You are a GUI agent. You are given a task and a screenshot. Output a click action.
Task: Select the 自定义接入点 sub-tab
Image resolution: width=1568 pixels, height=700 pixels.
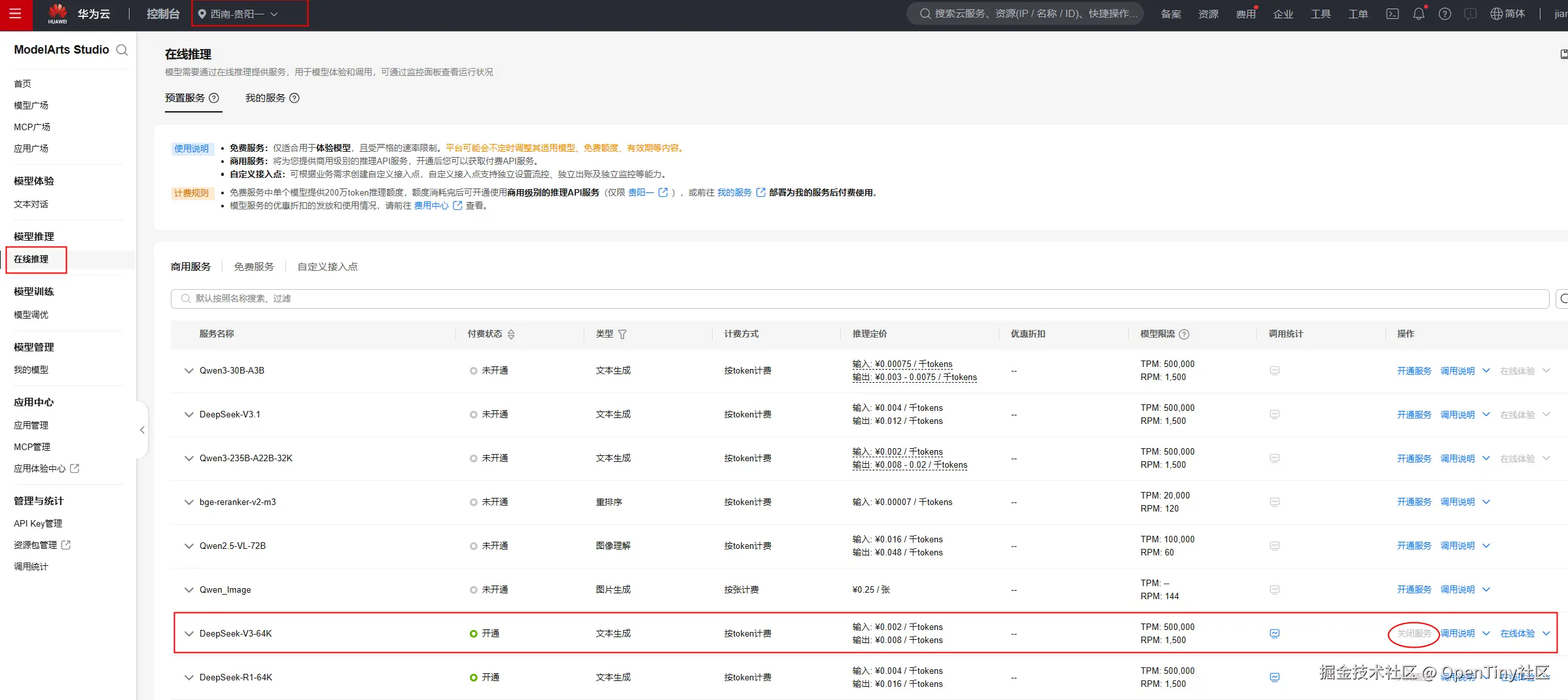pyautogui.click(x=328, y=267)
